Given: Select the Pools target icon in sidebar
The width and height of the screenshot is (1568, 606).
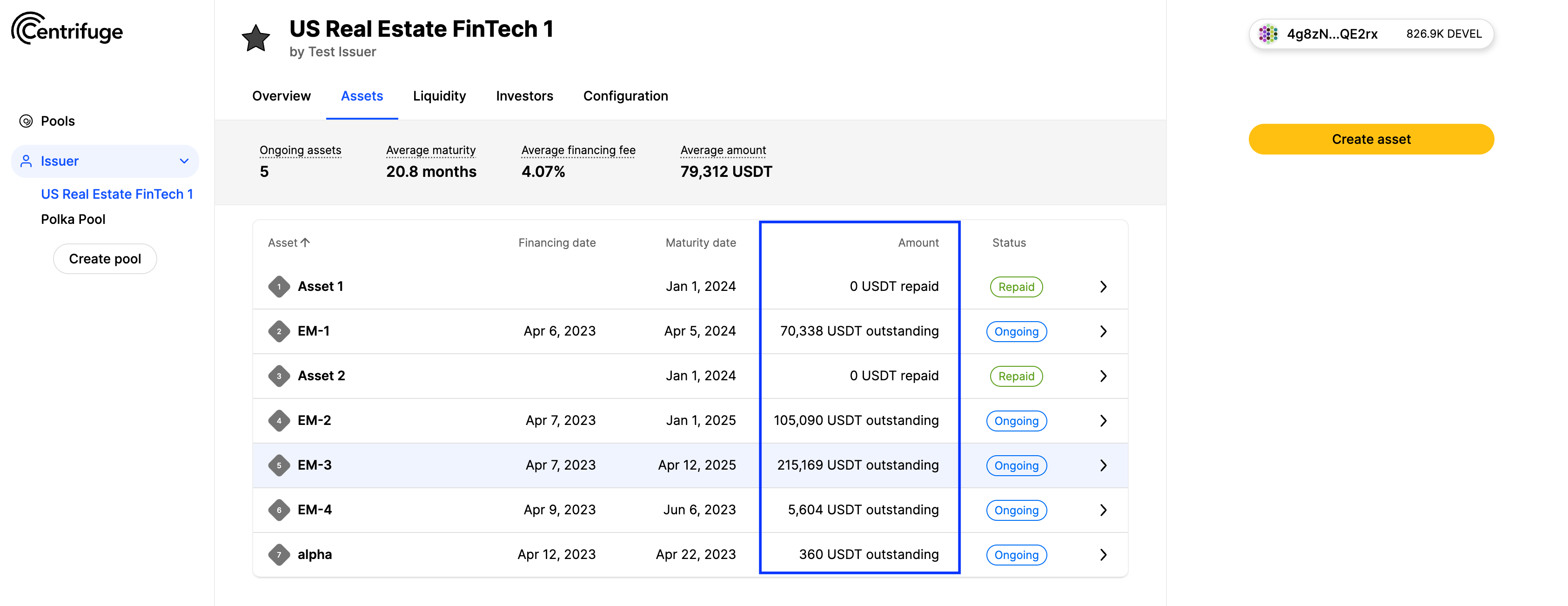Looking at the screenshot, I should coord(26,120).
